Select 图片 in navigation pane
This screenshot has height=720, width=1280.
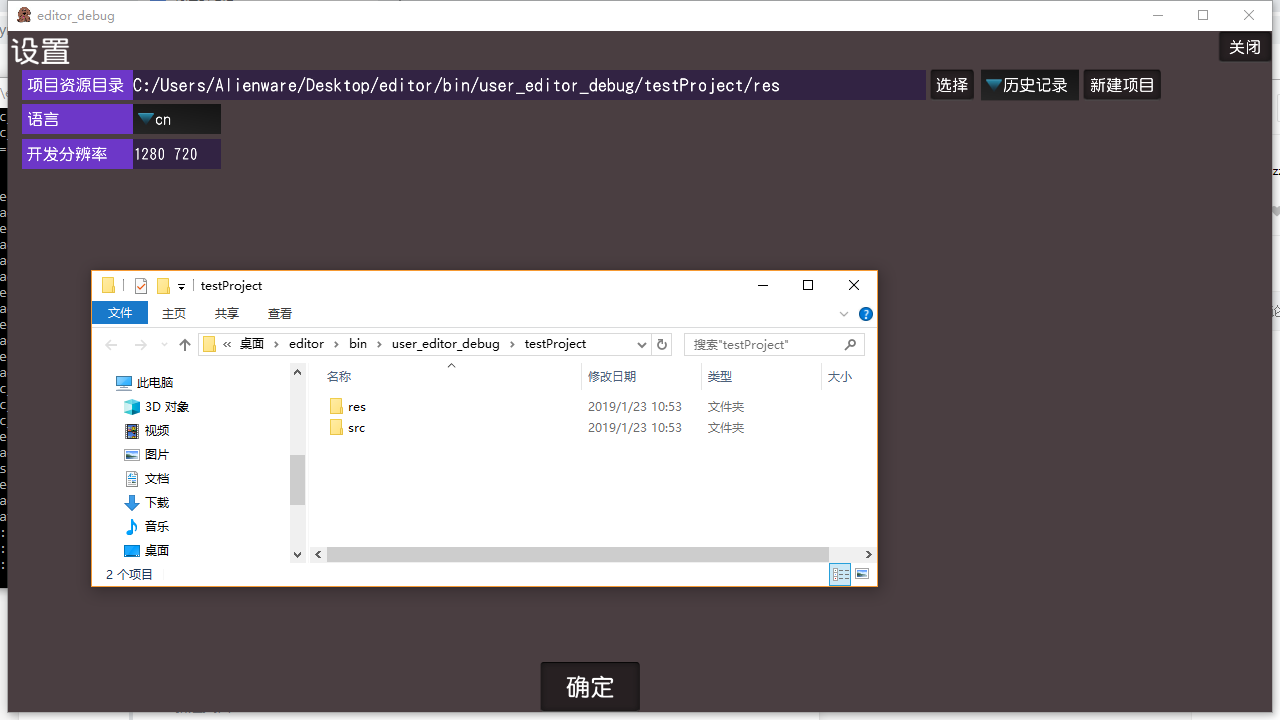point(146,454)
